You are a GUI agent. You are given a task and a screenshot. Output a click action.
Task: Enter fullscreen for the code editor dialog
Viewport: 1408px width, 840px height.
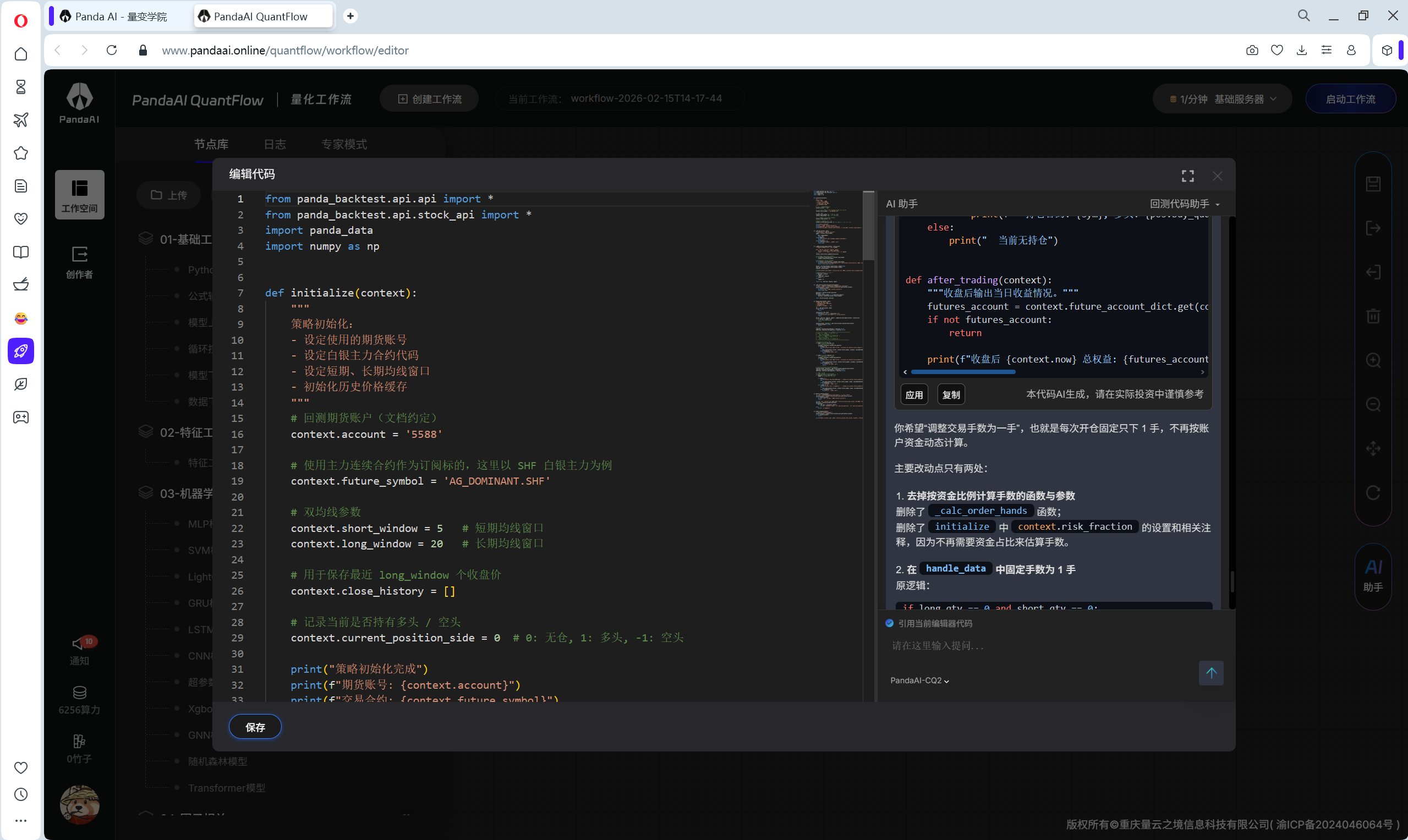[x=1188, y=176]
